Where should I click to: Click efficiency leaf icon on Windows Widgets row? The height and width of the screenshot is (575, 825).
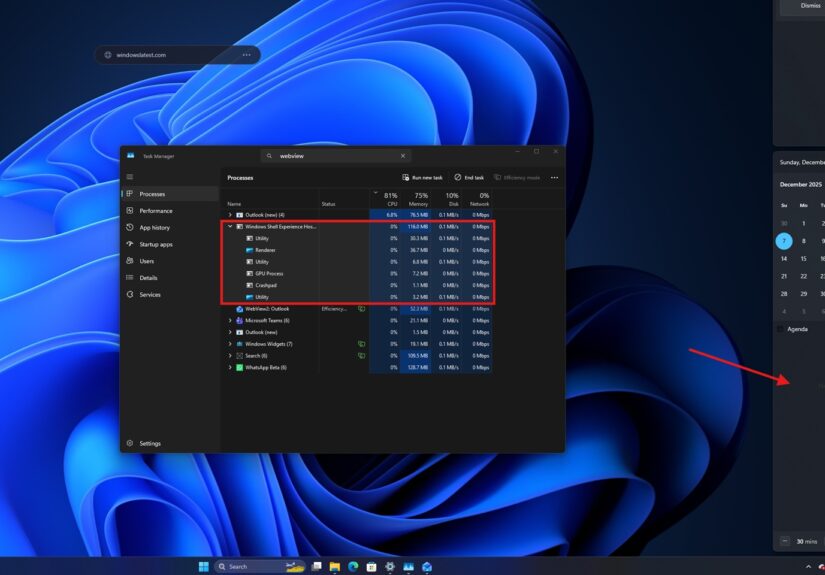(361, 344)
